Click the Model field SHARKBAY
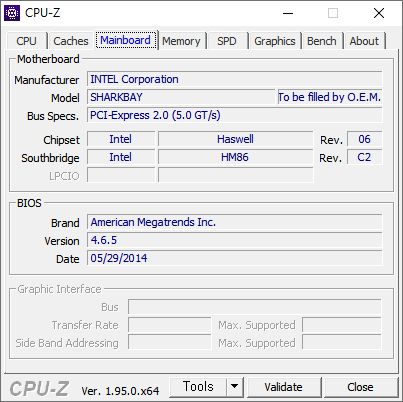Image resolution: width=403 pixels, height=402 pixels. click(181, 97)
